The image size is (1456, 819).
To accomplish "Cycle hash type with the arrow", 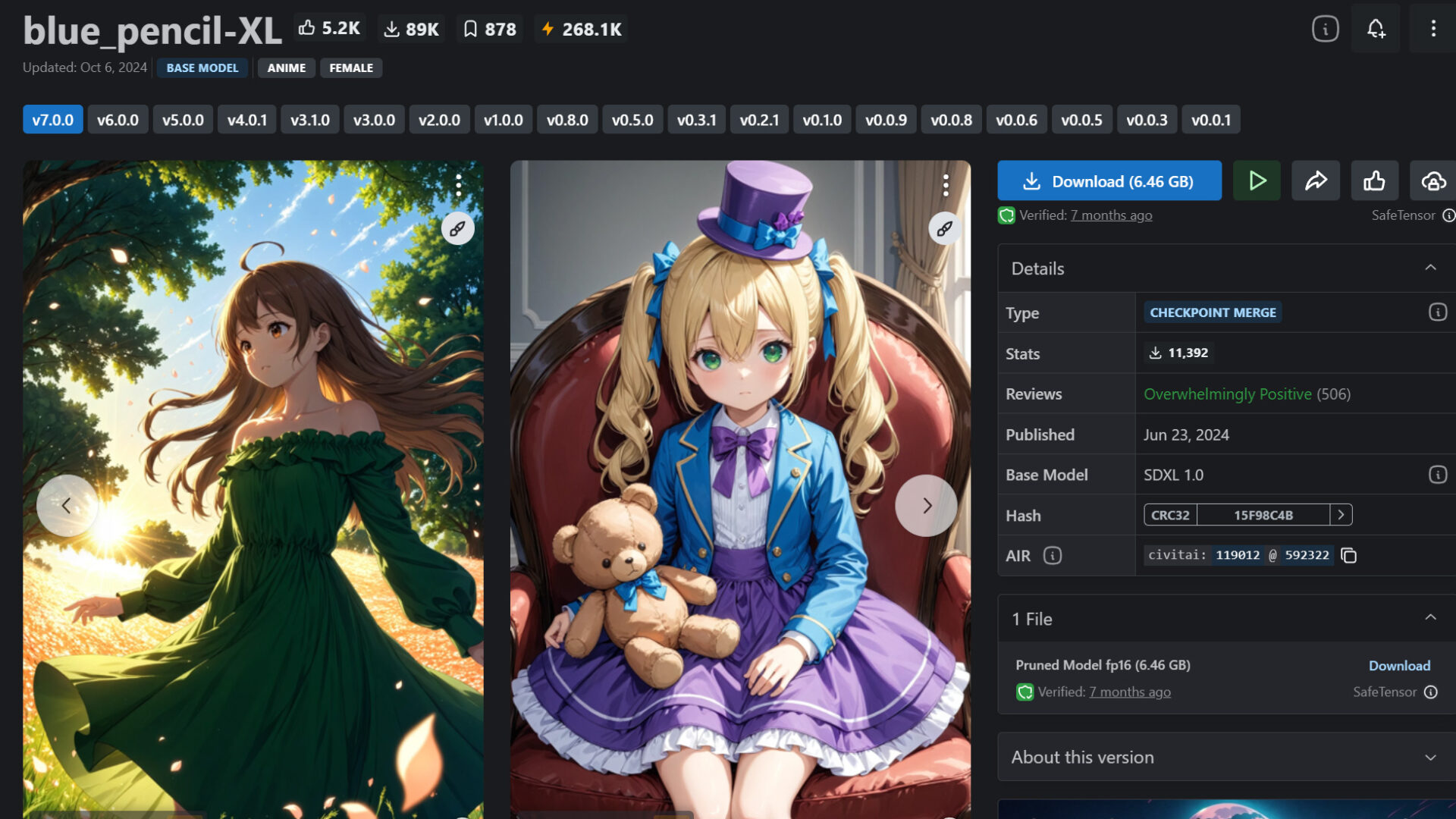I will 1341,515.
